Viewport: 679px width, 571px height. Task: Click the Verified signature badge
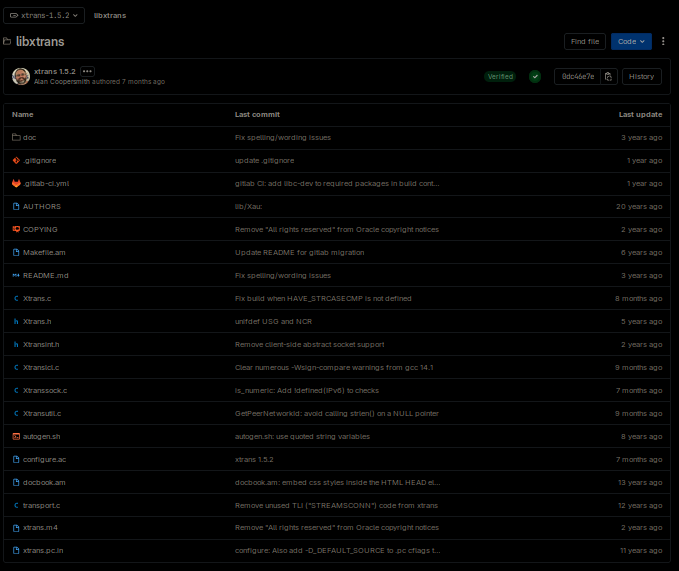(x=500, y=76)
